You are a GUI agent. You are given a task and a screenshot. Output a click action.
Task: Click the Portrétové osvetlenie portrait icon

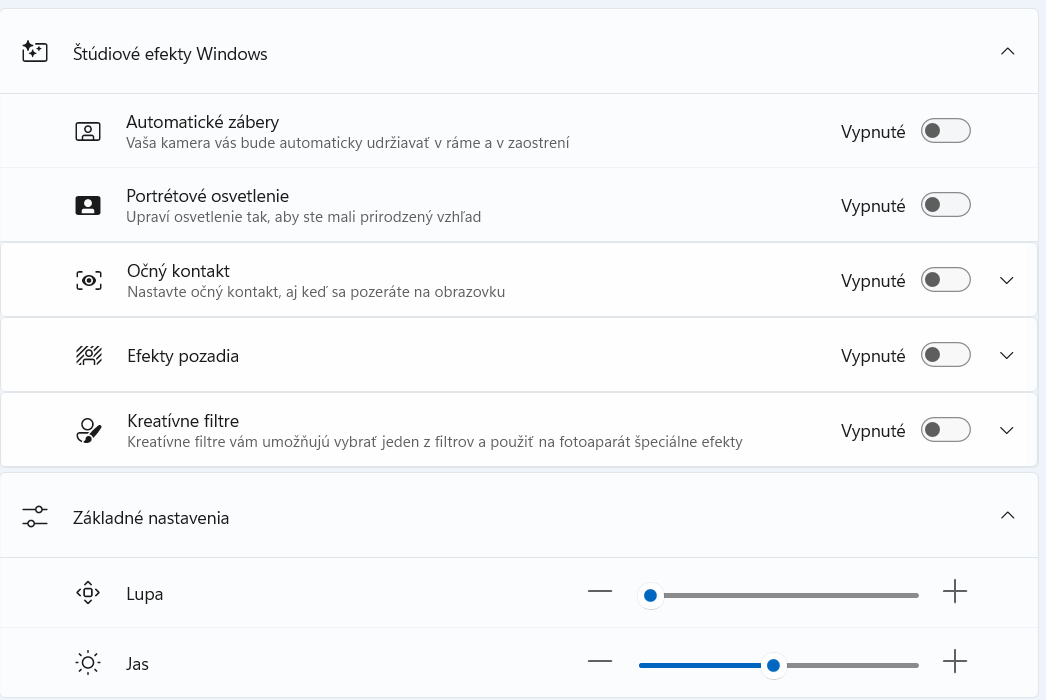click(88, 206)
